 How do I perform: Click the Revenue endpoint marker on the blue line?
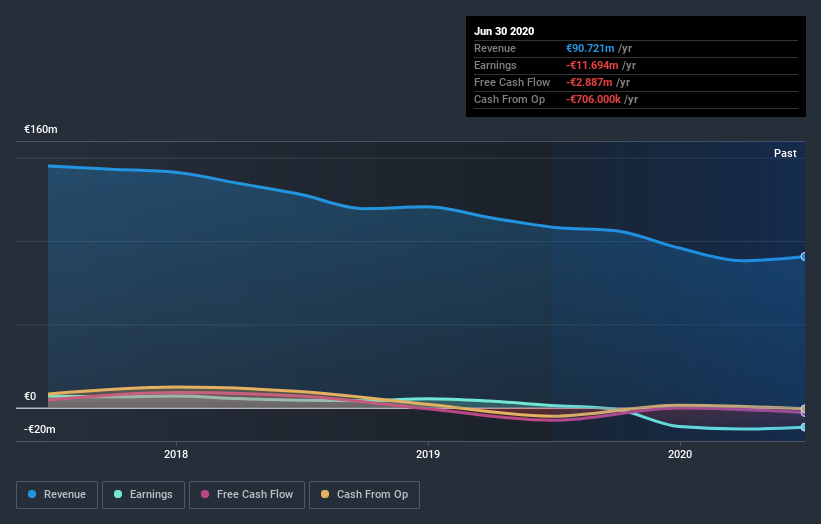coord(803,257)
